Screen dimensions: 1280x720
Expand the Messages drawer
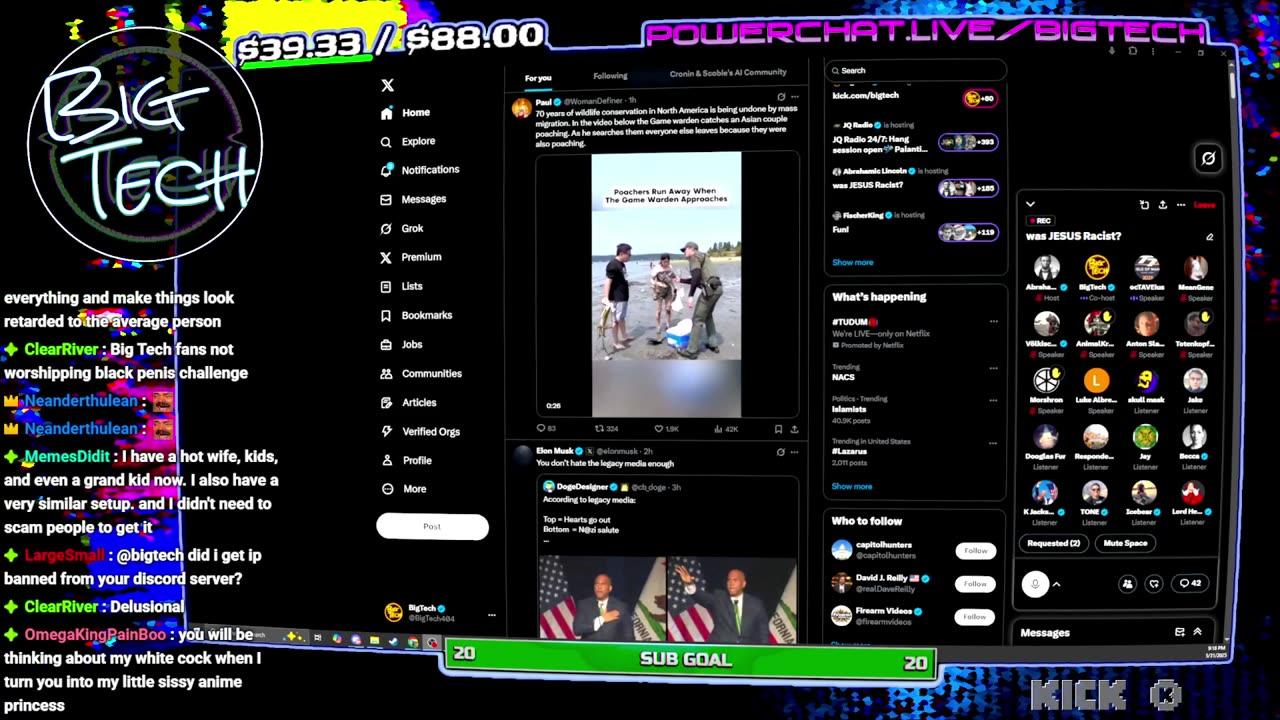(x=1197, y=632)
